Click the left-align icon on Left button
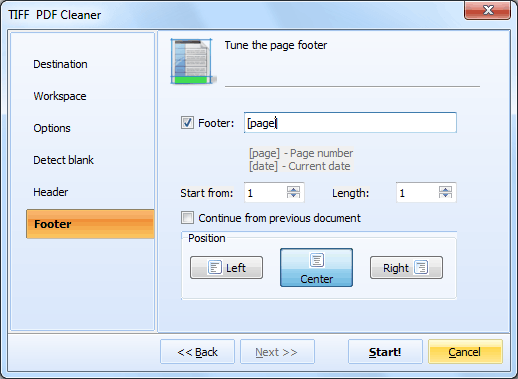Viewport: 518px width, 379px height. pyautogui.click(x=215, y=267)
